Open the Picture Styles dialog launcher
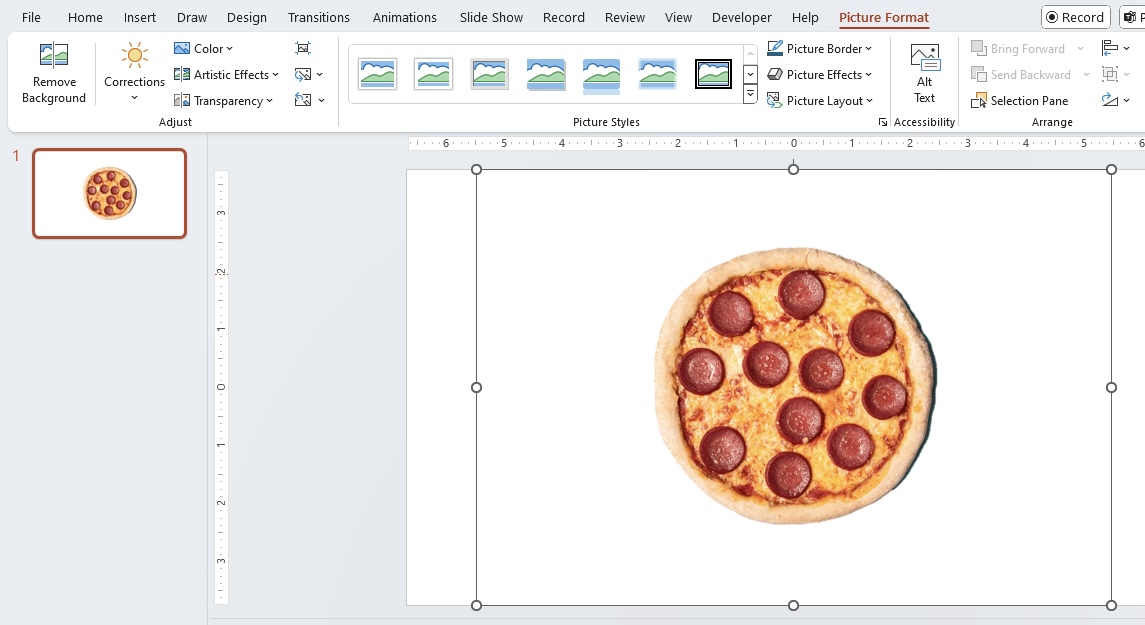Image resolution: width=1145 pixels, height=625 pixels. (x=882, y=123)
